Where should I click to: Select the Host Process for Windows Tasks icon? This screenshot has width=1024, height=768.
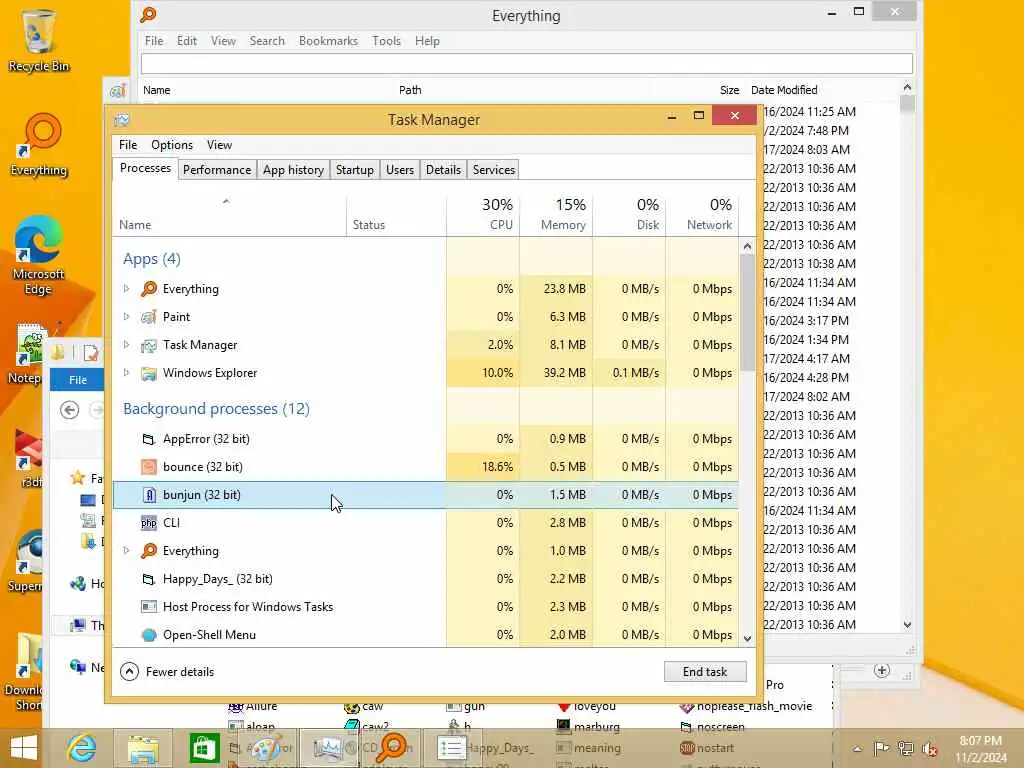click(x=149, y=607)
